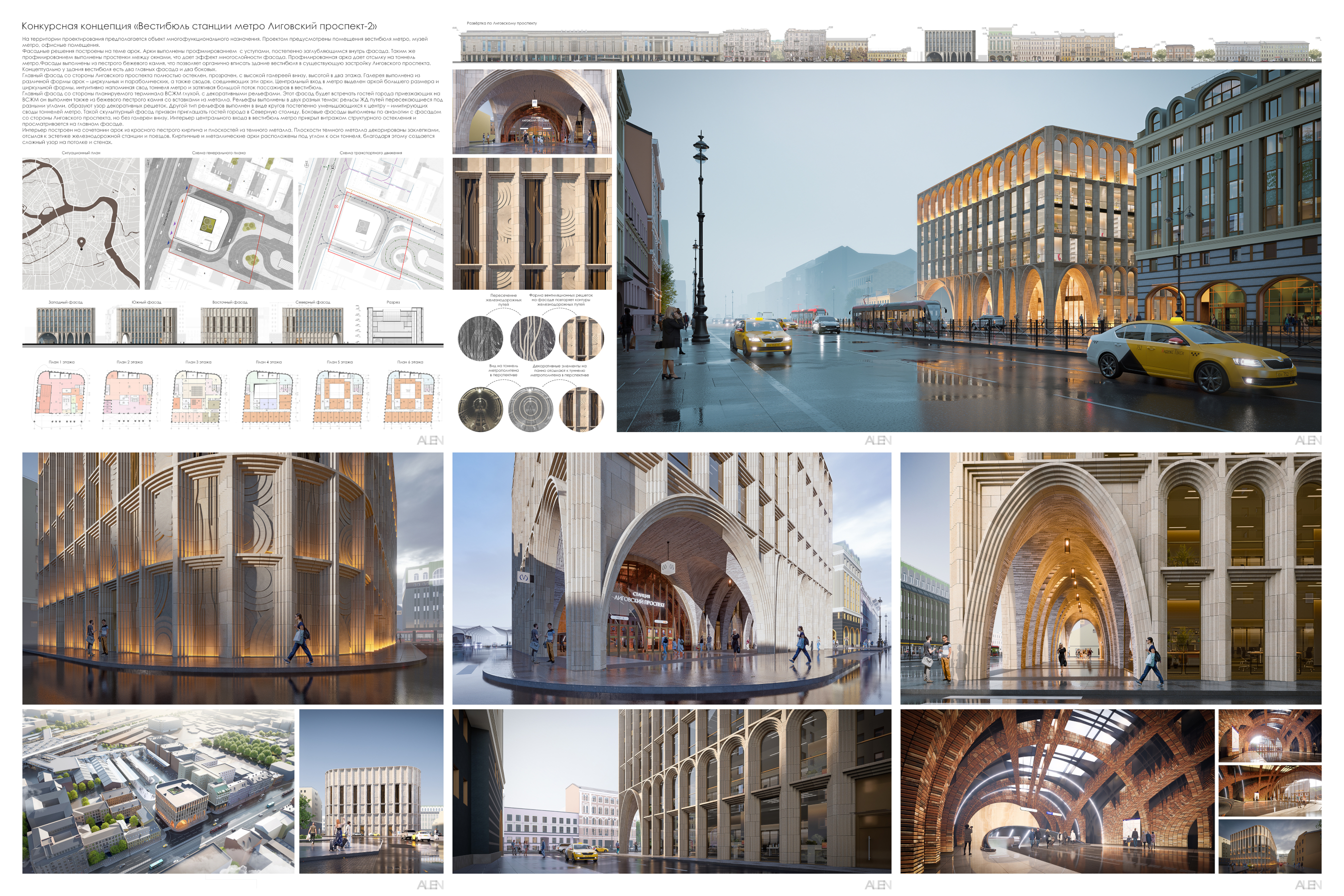This screenshot has height=896, width=1344.
Task: Click the Развёртка по Лиговскому проспекту street elevation
Action: click(x=887, y=45)
